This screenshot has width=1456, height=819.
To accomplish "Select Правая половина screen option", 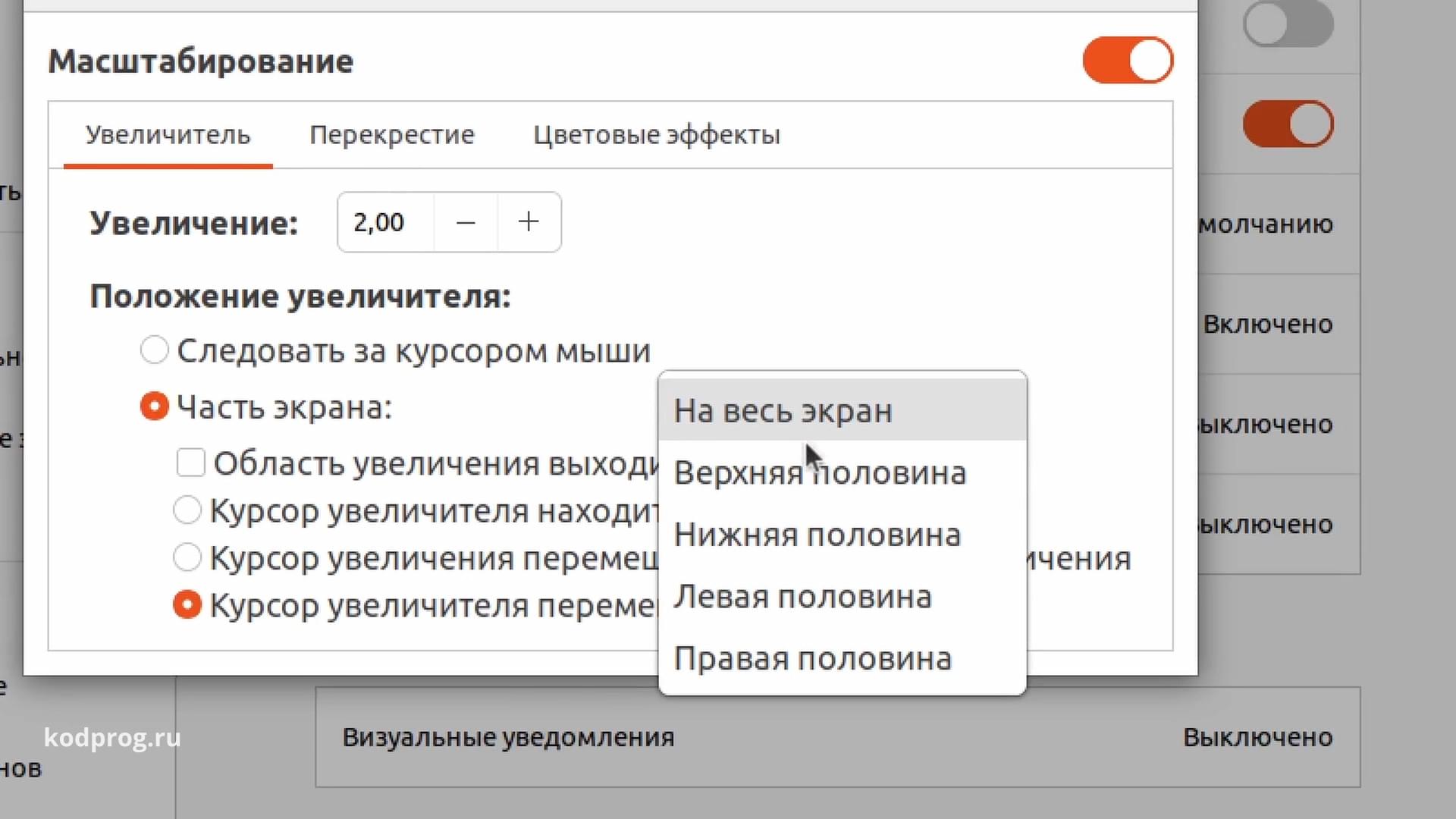I will pyautogui.click(x=813, y=657).
